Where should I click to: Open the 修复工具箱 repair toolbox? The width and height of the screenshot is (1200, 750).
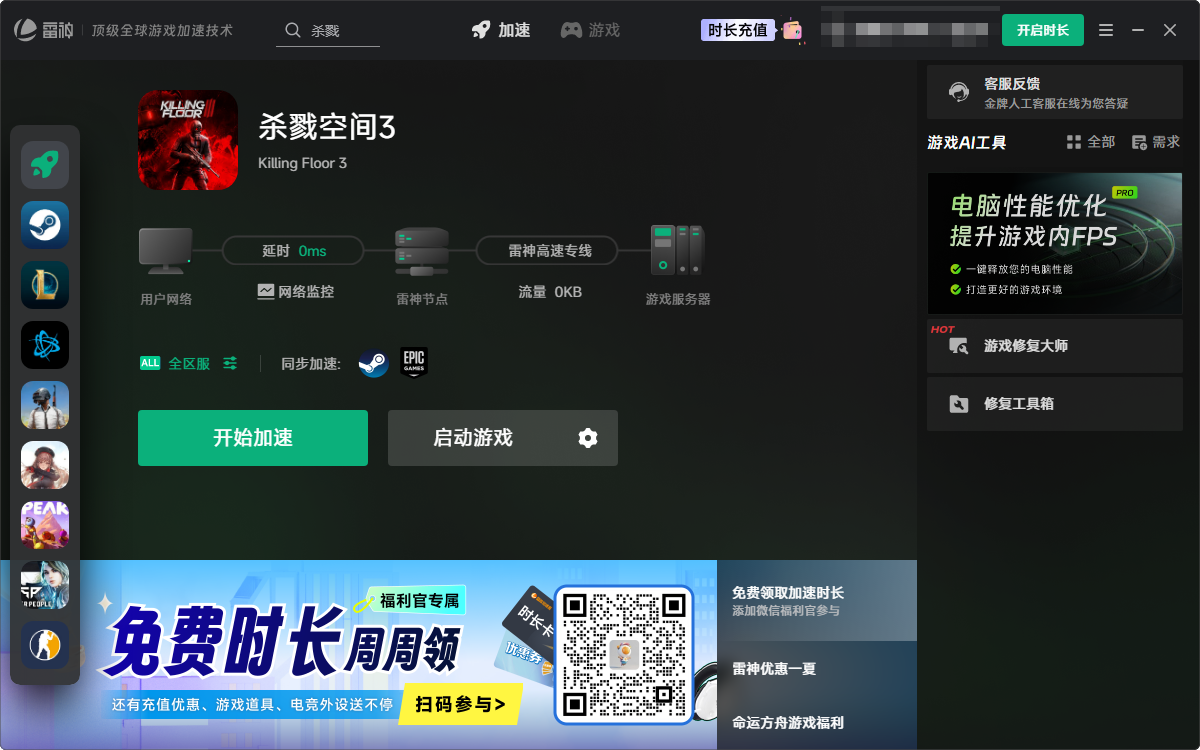[x=1054, y=403]
